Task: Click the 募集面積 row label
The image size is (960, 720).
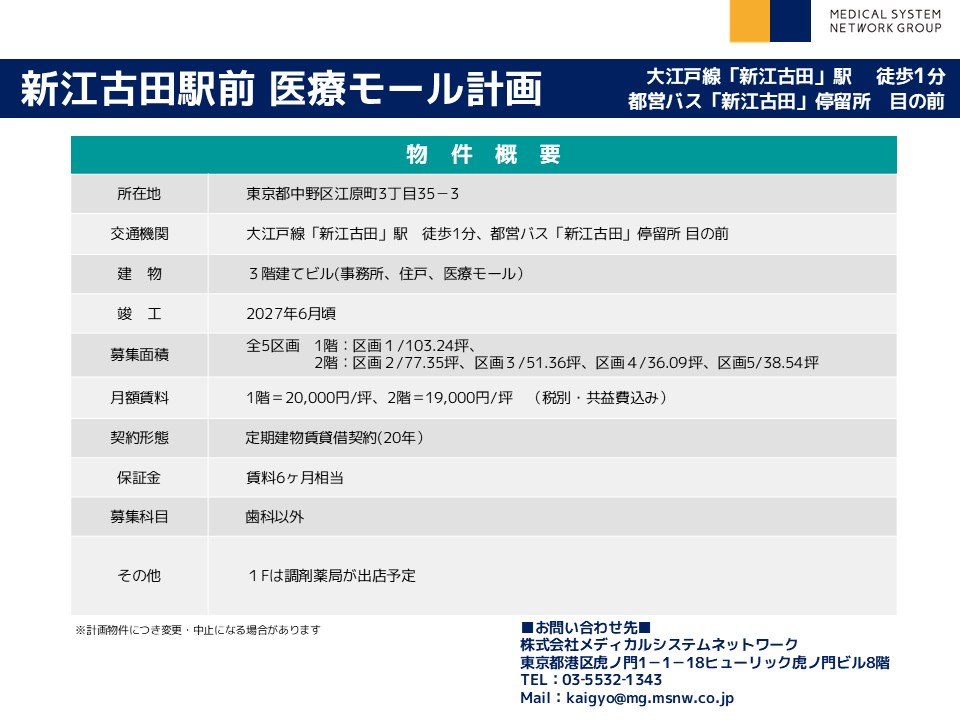Action: pyautogui.click(x=139, y=355)
